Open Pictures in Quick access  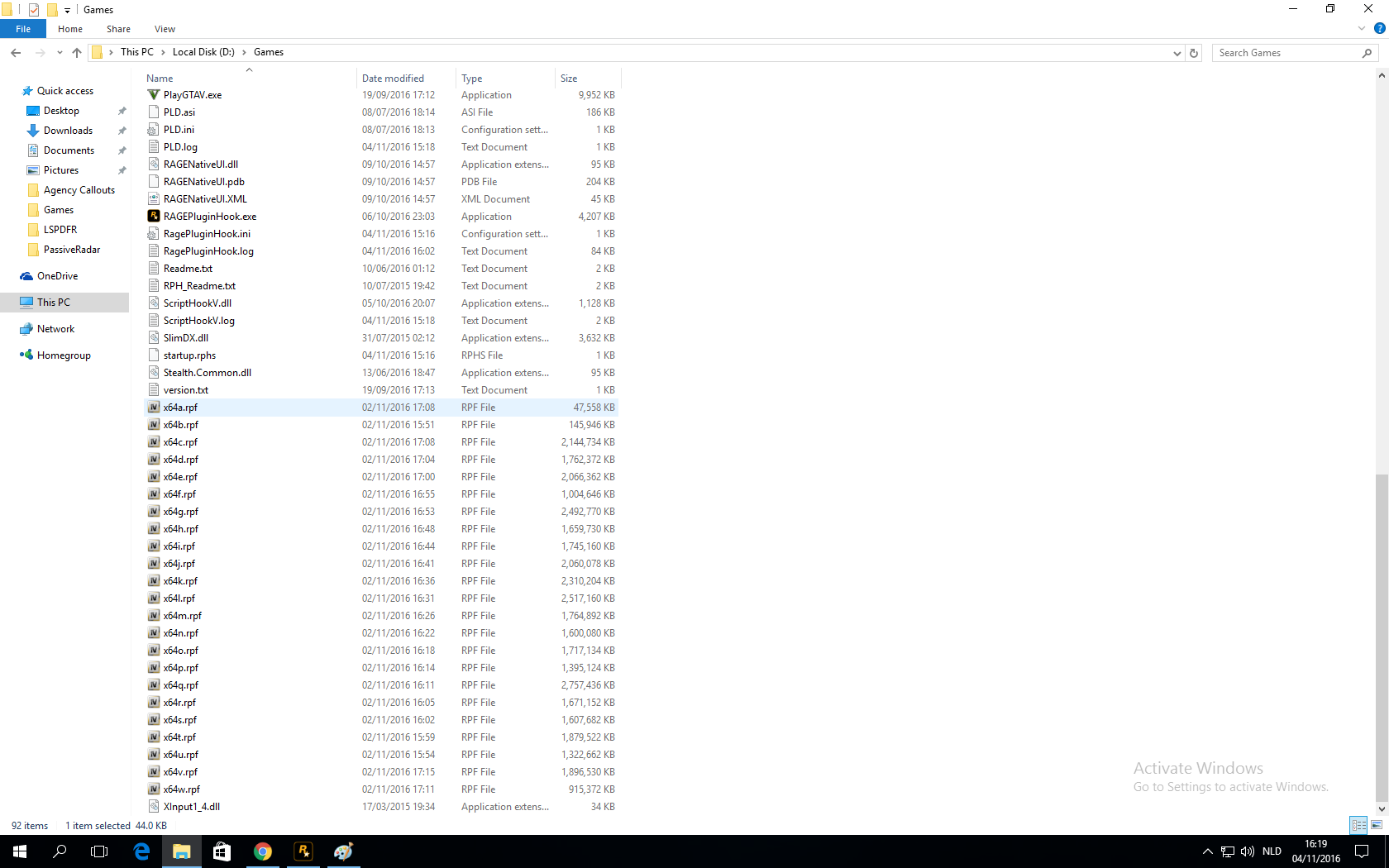coord(61,170)
